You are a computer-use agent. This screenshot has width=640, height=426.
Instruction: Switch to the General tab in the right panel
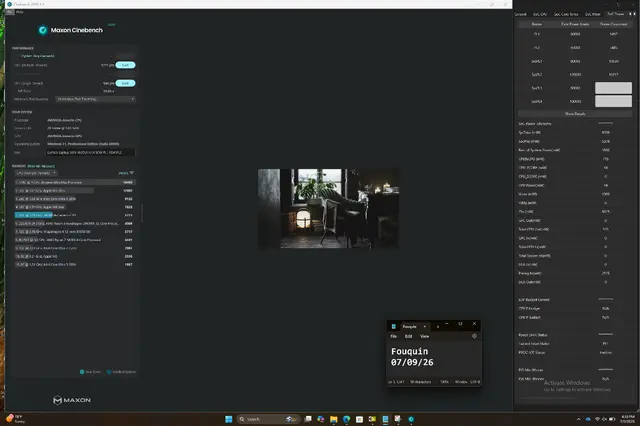click(x=520, y=14)
